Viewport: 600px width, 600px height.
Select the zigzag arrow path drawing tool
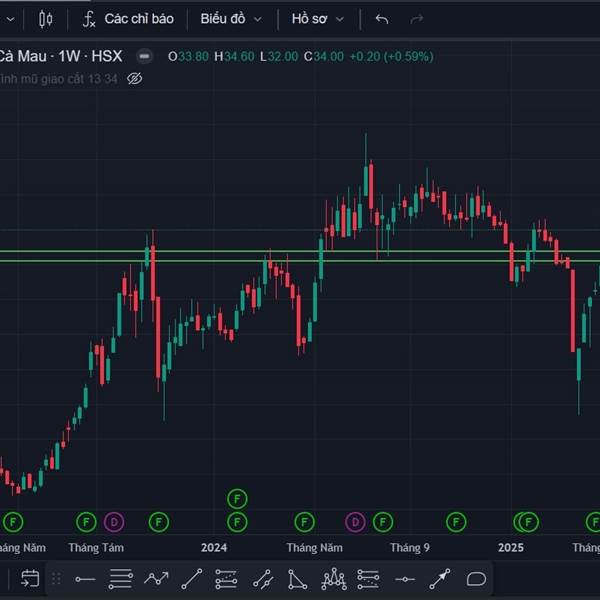coord(156,578)
